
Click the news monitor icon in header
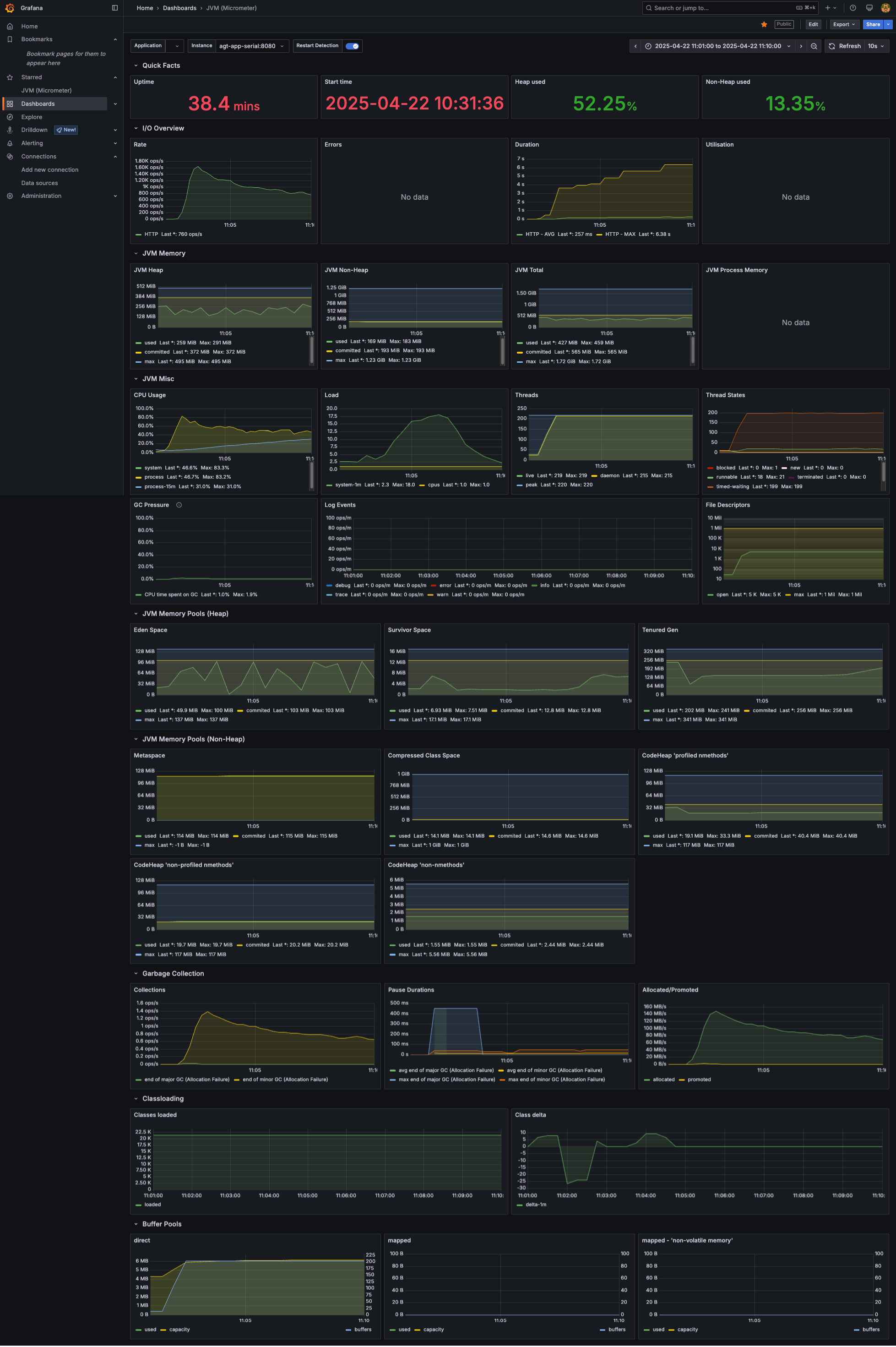(869, 8)
